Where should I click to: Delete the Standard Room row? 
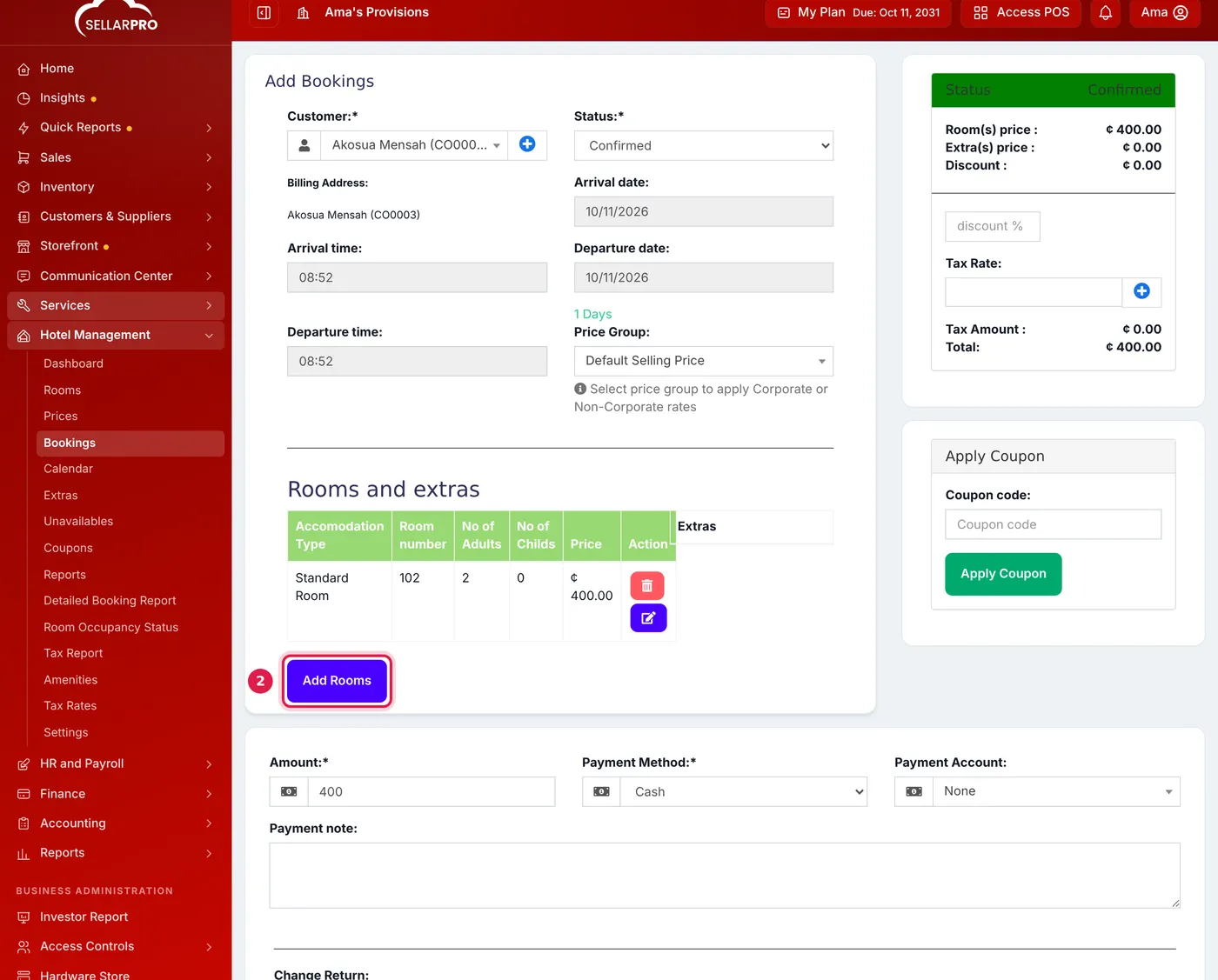click(647, 586)
